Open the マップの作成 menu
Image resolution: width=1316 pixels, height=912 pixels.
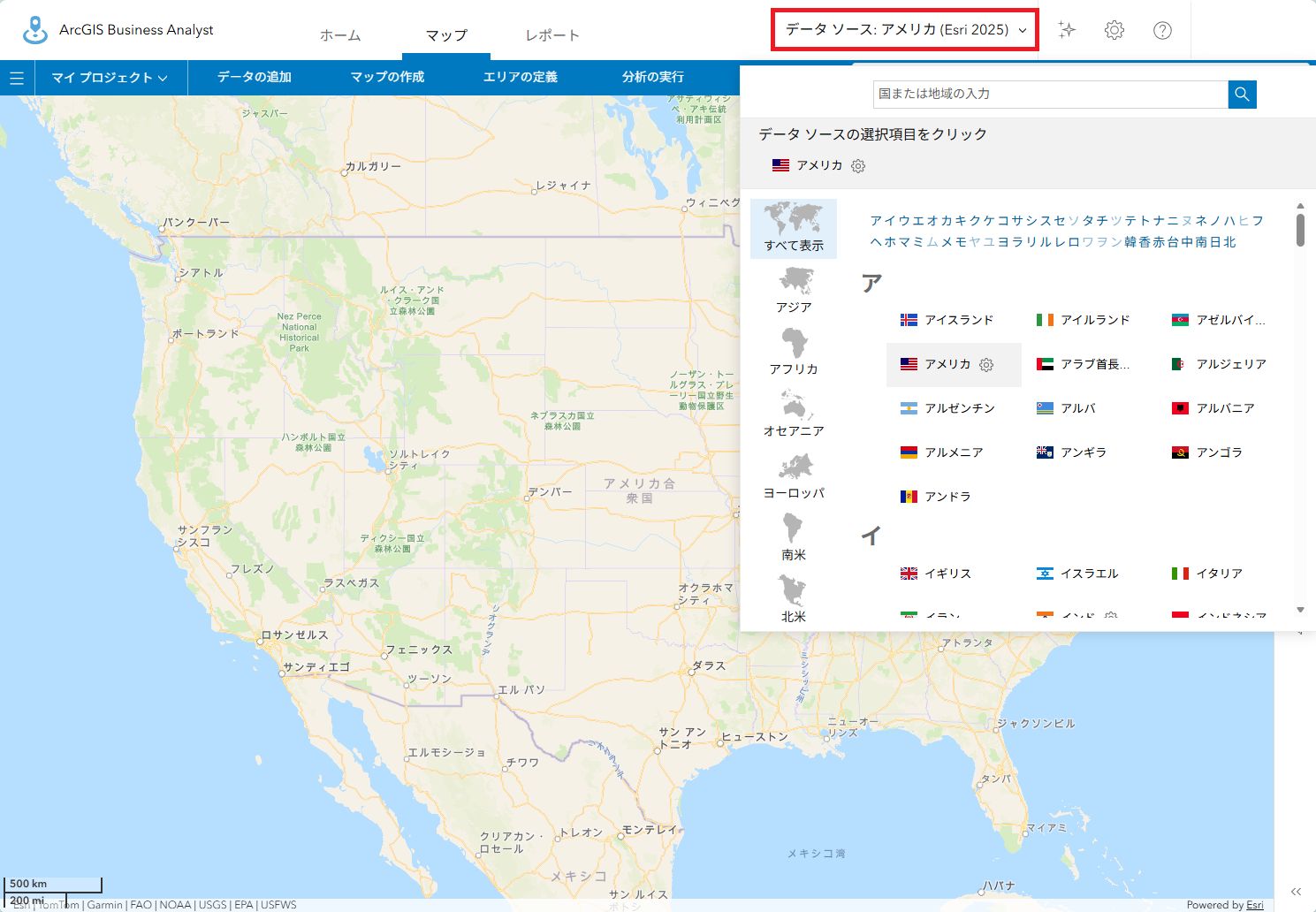[387, 78]
